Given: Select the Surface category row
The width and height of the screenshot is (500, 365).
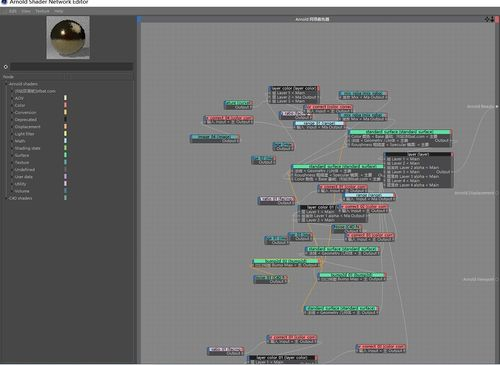Looking at the screenshot, I should pos(22,156).
